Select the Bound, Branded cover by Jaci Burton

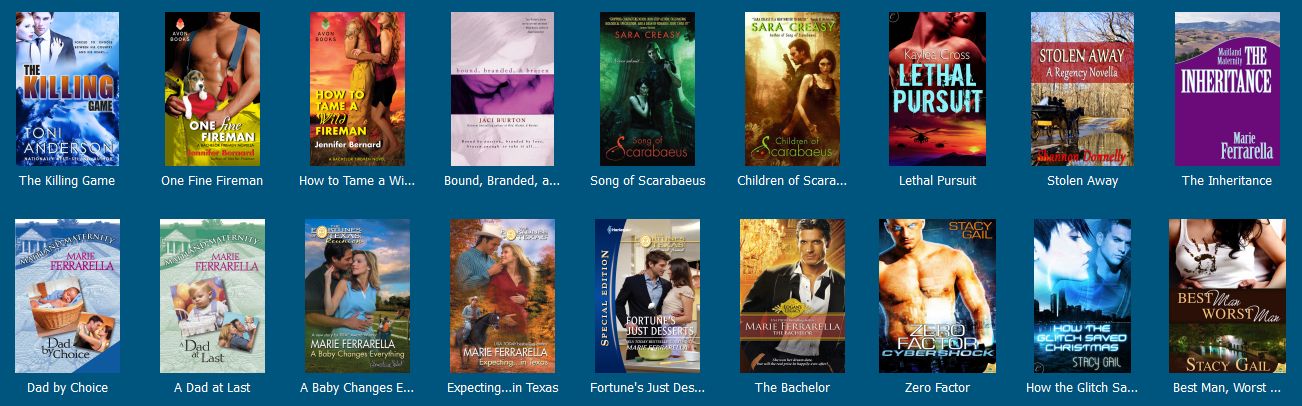click(502, 89)
